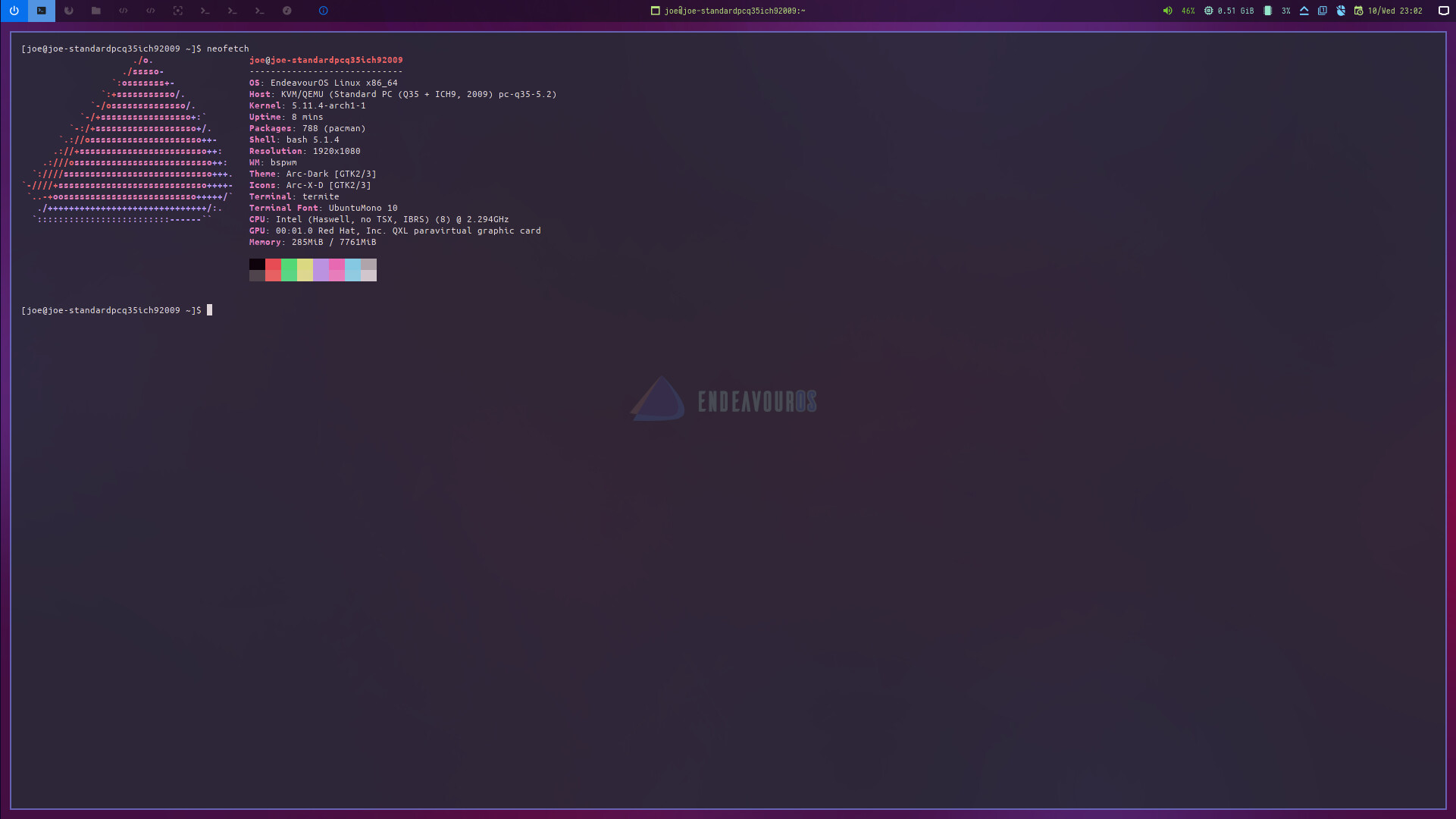1456x819 pixels.
Task: Open the power menu icon
Action: (x=14, y=11)
